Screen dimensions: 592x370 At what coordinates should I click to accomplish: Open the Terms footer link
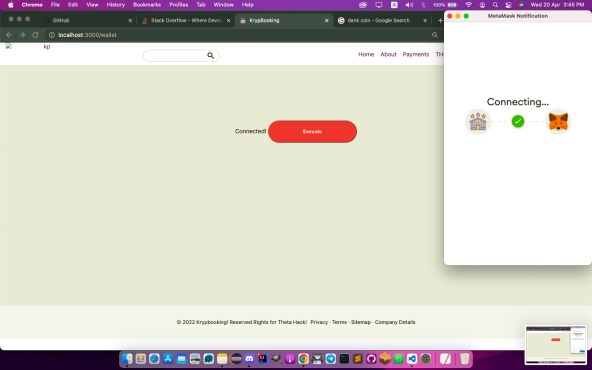click(x=339, y=322)
